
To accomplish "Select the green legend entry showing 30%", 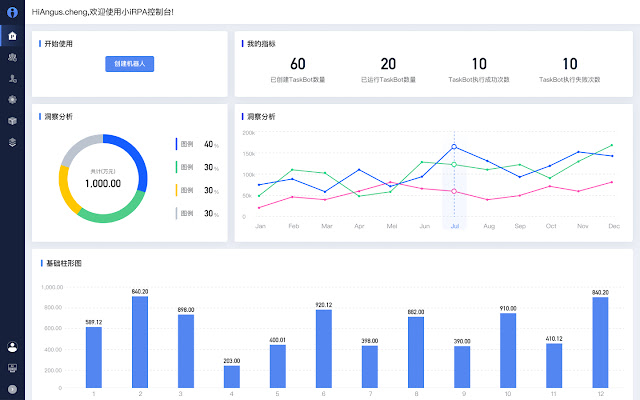I will coord(198,167).
